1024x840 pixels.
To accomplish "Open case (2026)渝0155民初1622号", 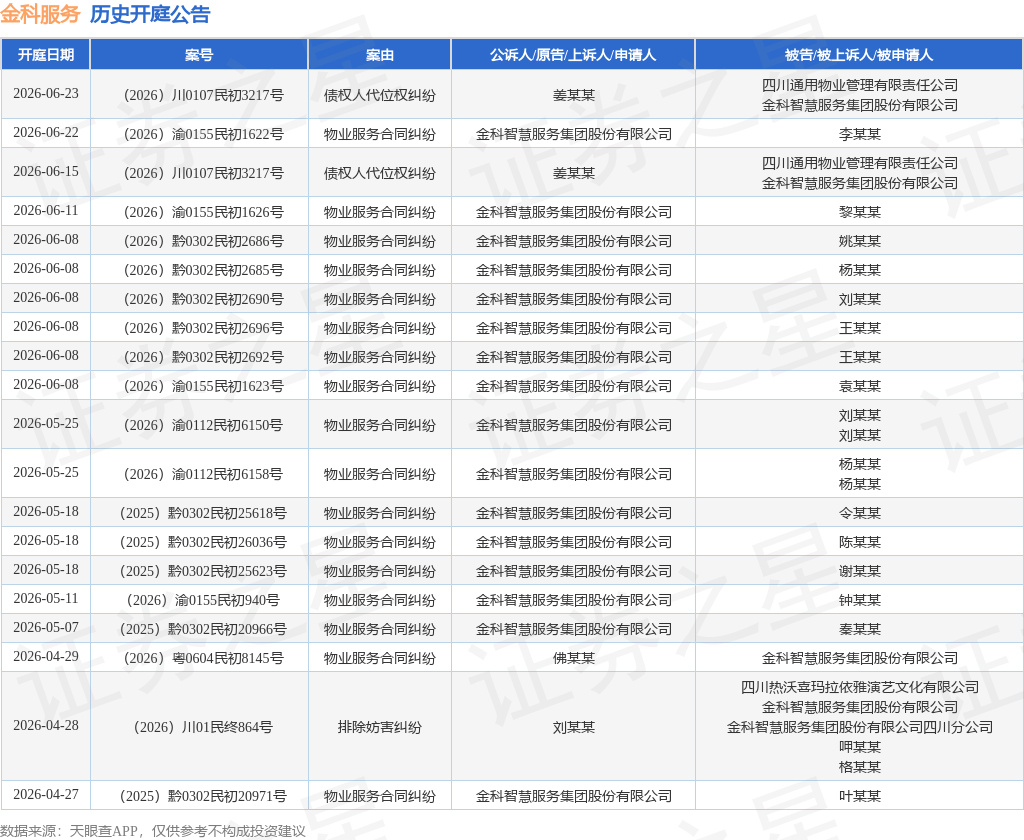I will pos(199,134).
